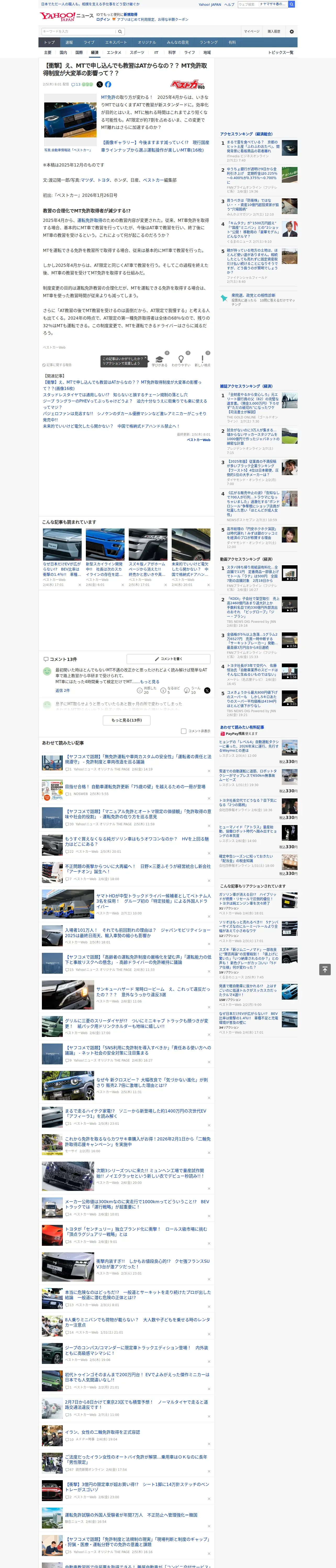Screen dimensions: 336x1568
Task: Select the みんなの意見 tab
Action: click(177, 43)
